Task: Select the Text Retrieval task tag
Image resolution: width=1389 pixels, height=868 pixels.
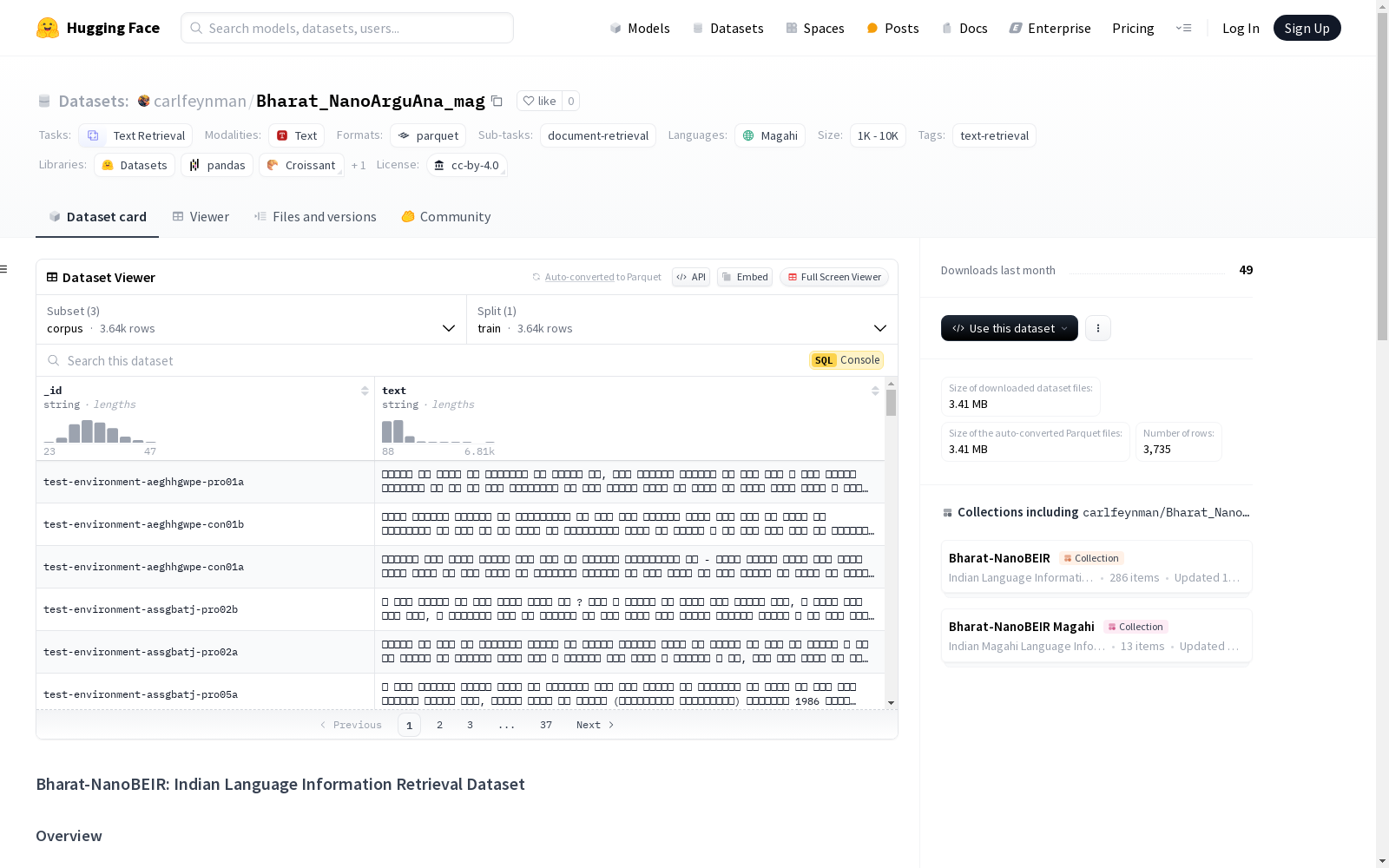Action: pyautogui.click(x=135, y=135)
